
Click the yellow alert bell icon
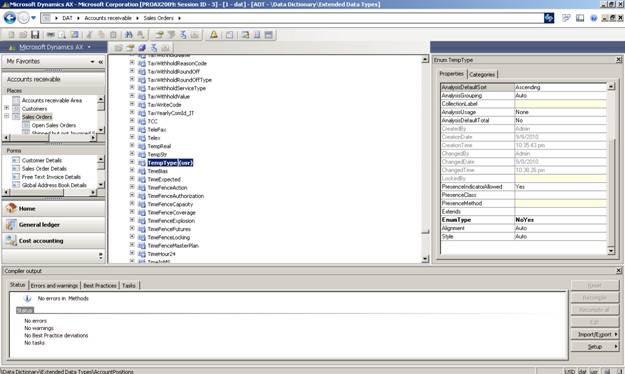pos(214,35)
